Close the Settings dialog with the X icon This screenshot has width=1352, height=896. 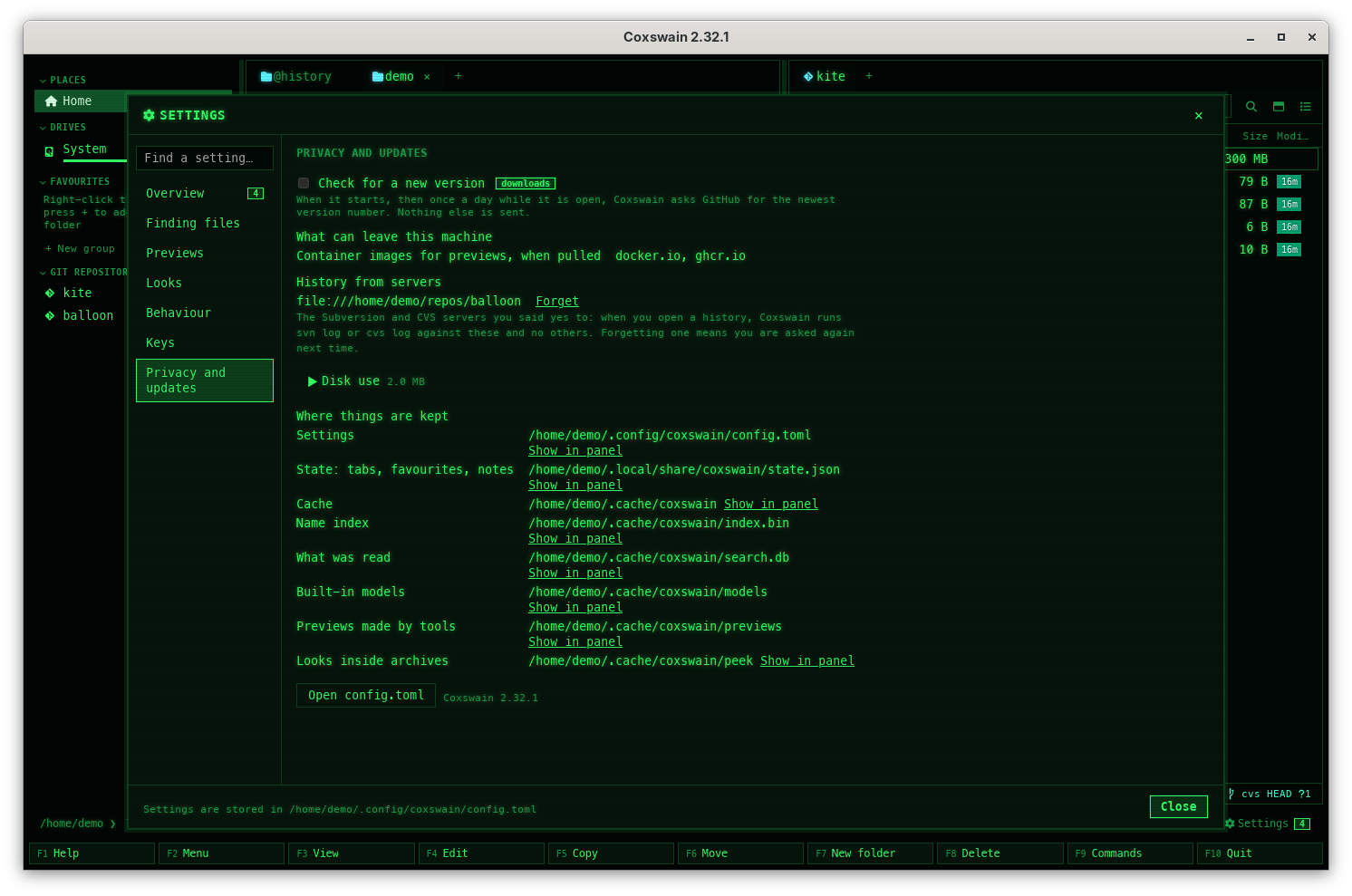(1198, 116)
